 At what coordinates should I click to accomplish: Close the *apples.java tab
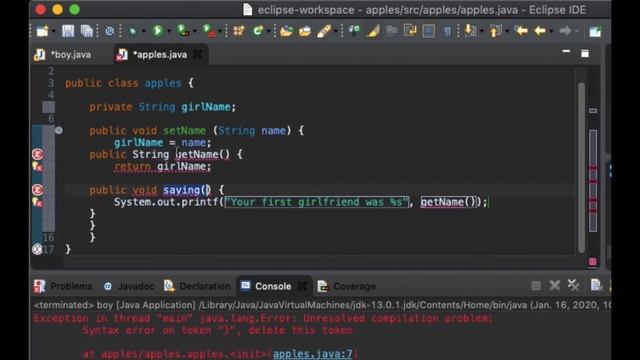[198, 54]
